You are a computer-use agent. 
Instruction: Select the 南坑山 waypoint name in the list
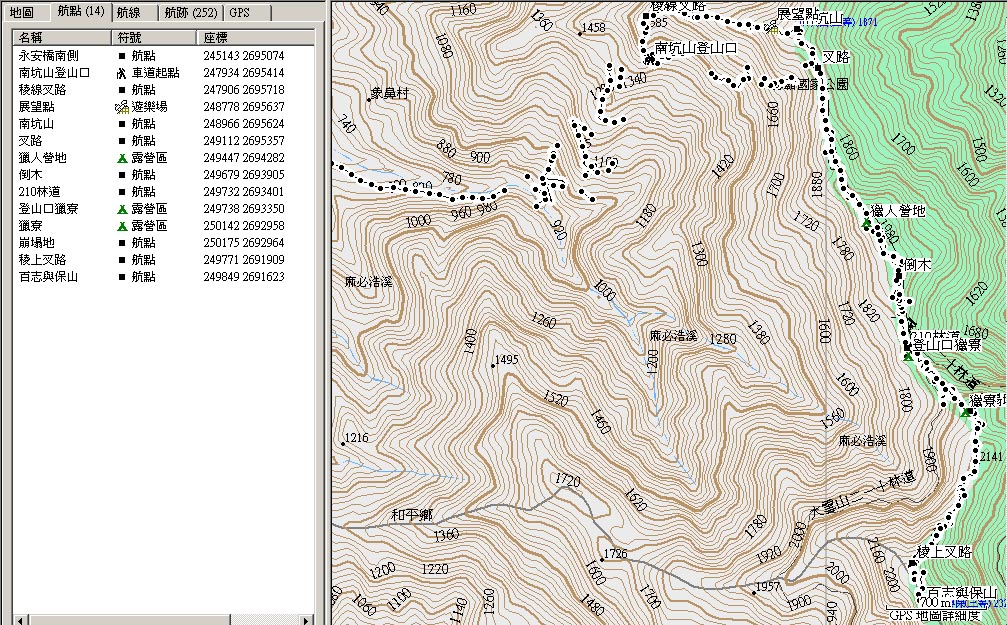[37, 124]
